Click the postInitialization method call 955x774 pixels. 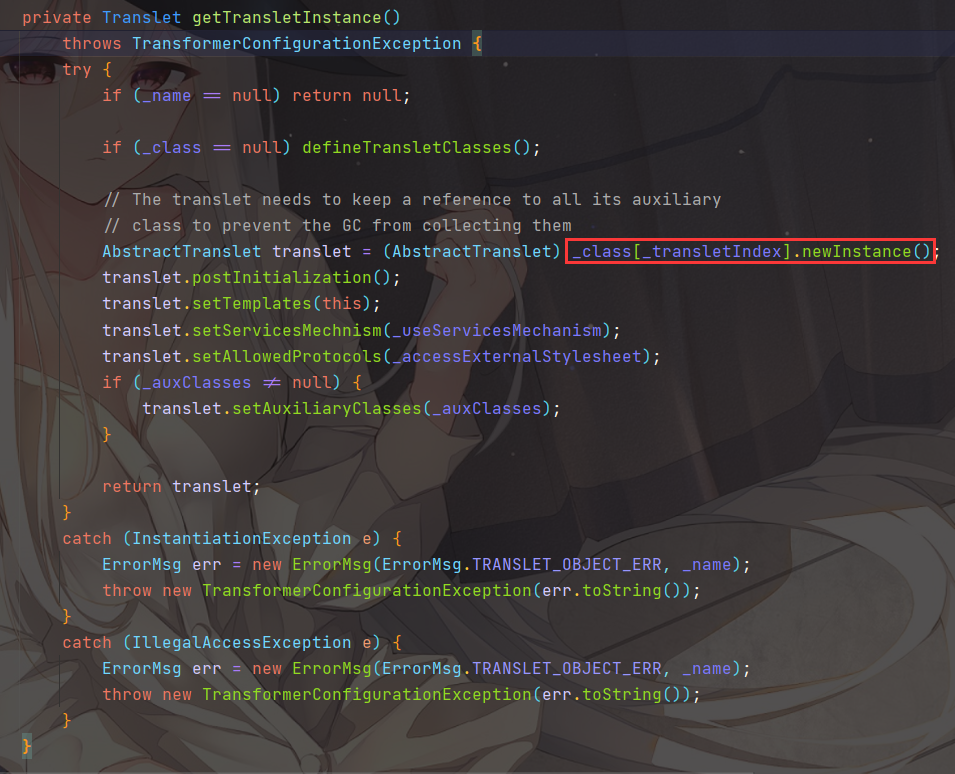click(282, 278)
